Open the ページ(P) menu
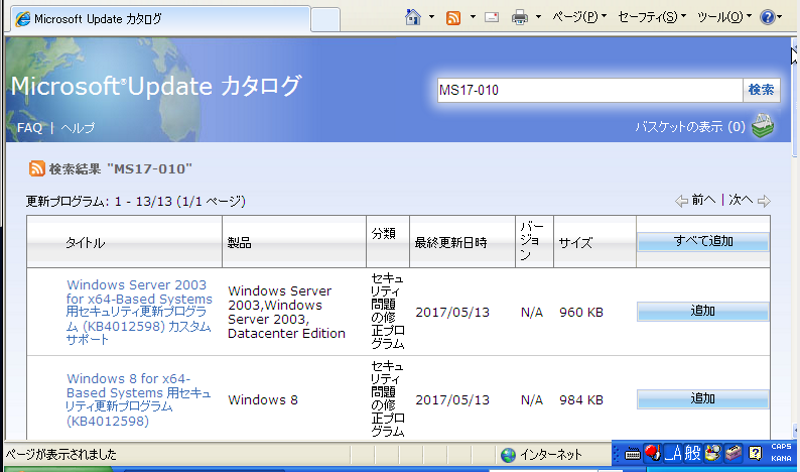Image resolution: width=800 pixels, height=472 pixels. [x=579, y=17]
